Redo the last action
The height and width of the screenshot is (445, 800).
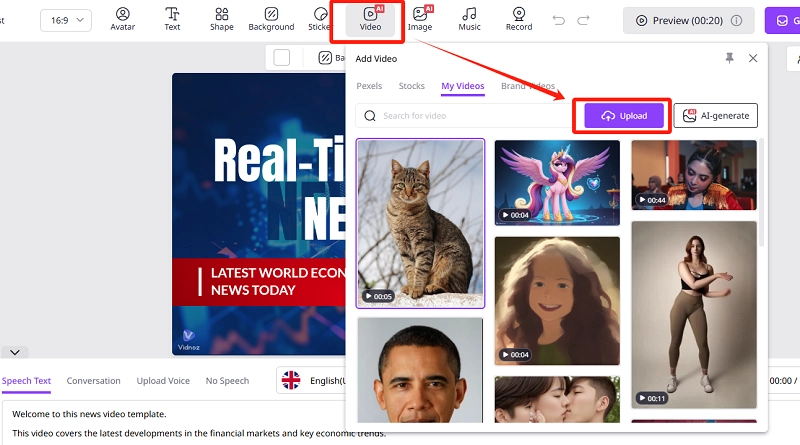[583, 20]
